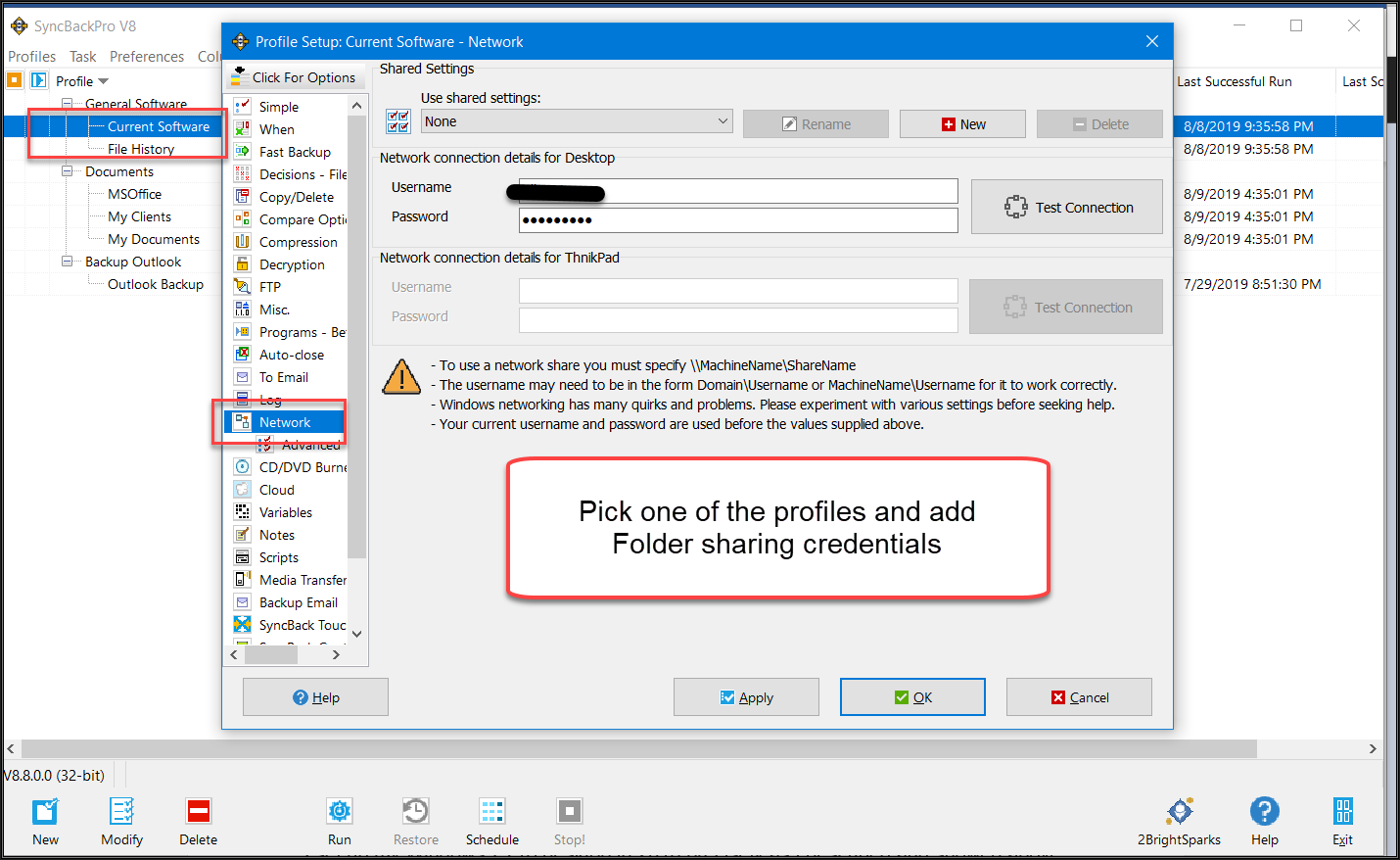
Task: Open the Programs - Before settings page
Action: [303, 332]
